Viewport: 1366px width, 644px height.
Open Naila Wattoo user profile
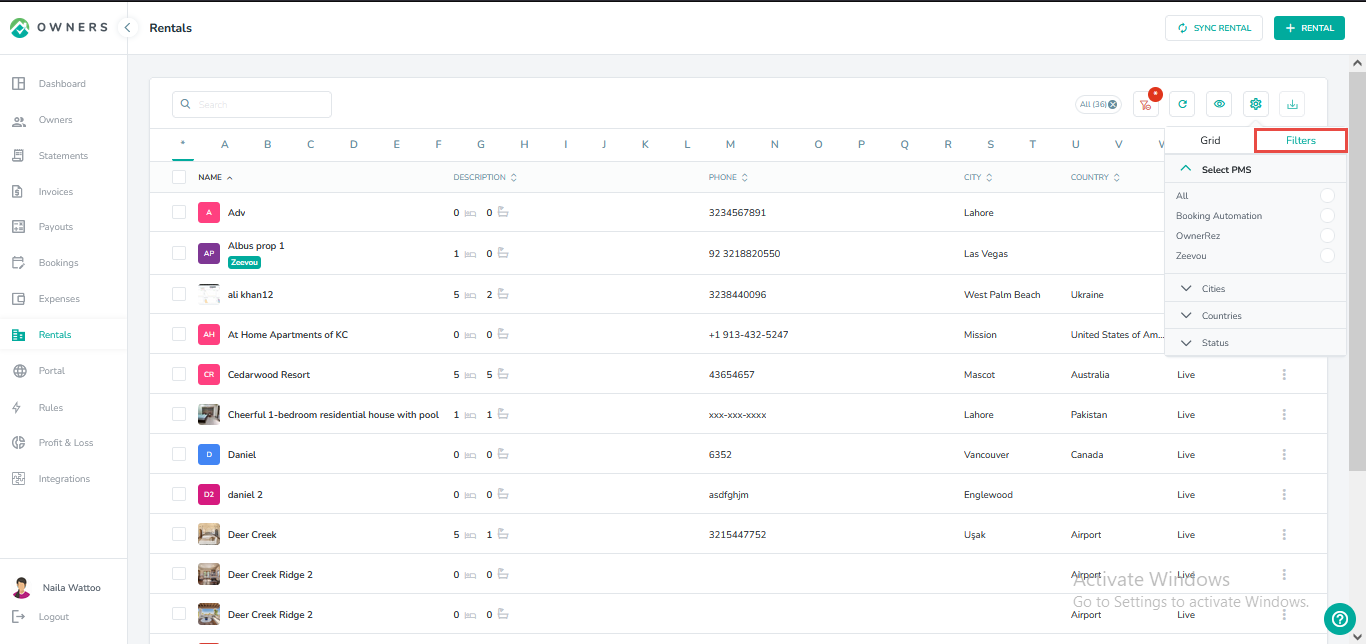tap(57, 588)
